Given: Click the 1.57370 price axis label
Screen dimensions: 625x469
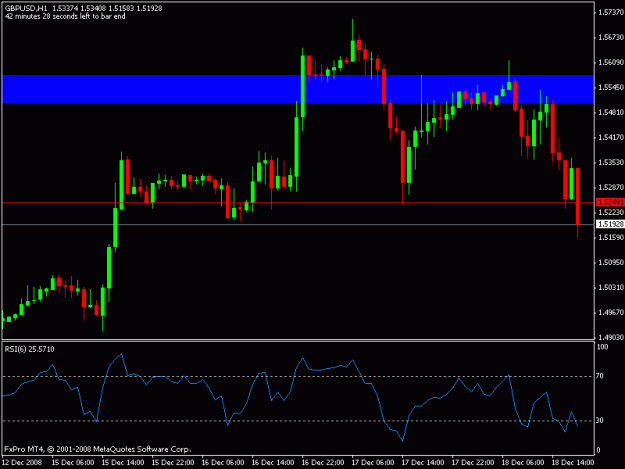Looking at the screenshot, I should [611, 13].
